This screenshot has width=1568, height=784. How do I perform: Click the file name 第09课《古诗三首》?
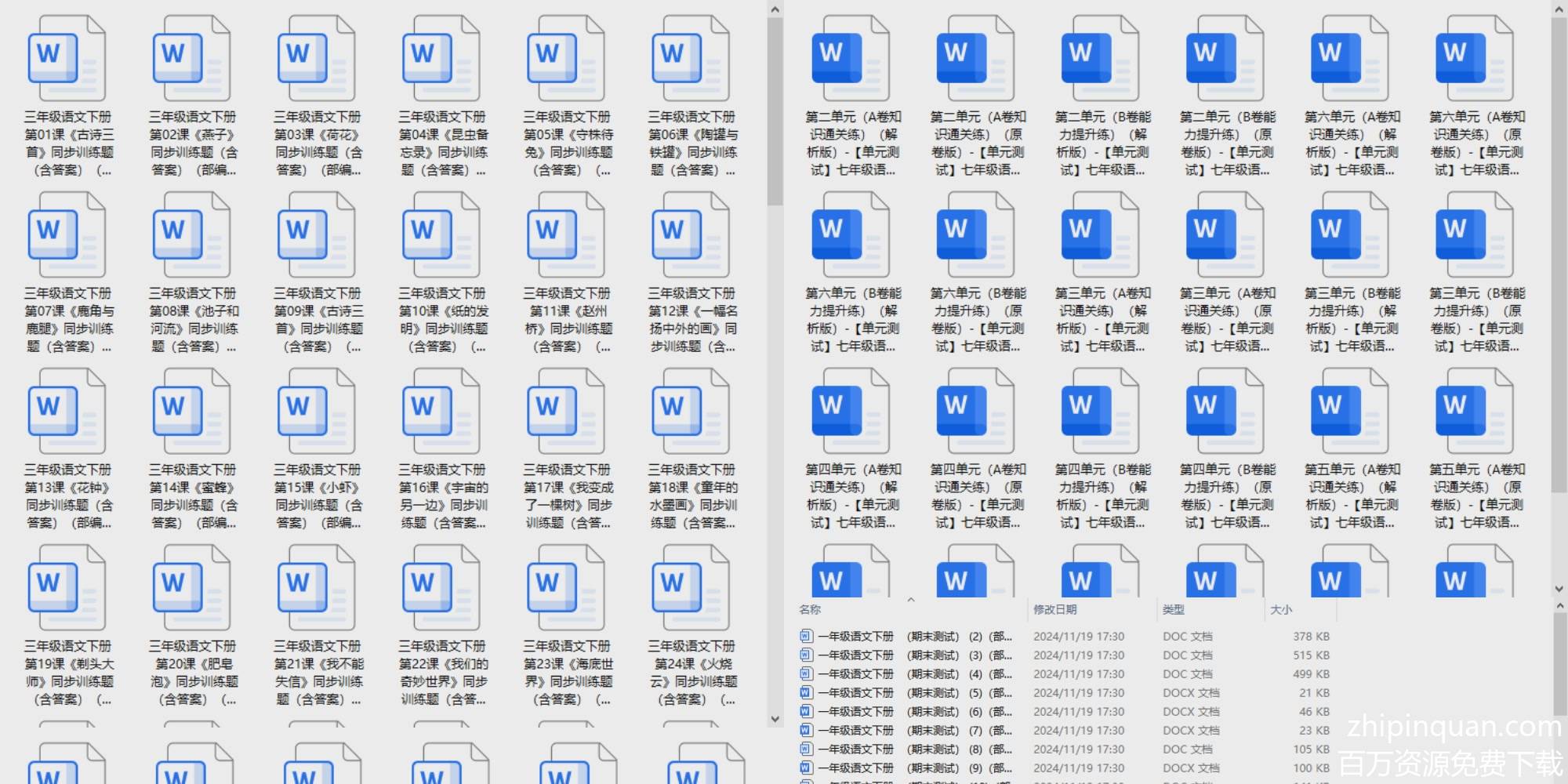coord(318,320)
